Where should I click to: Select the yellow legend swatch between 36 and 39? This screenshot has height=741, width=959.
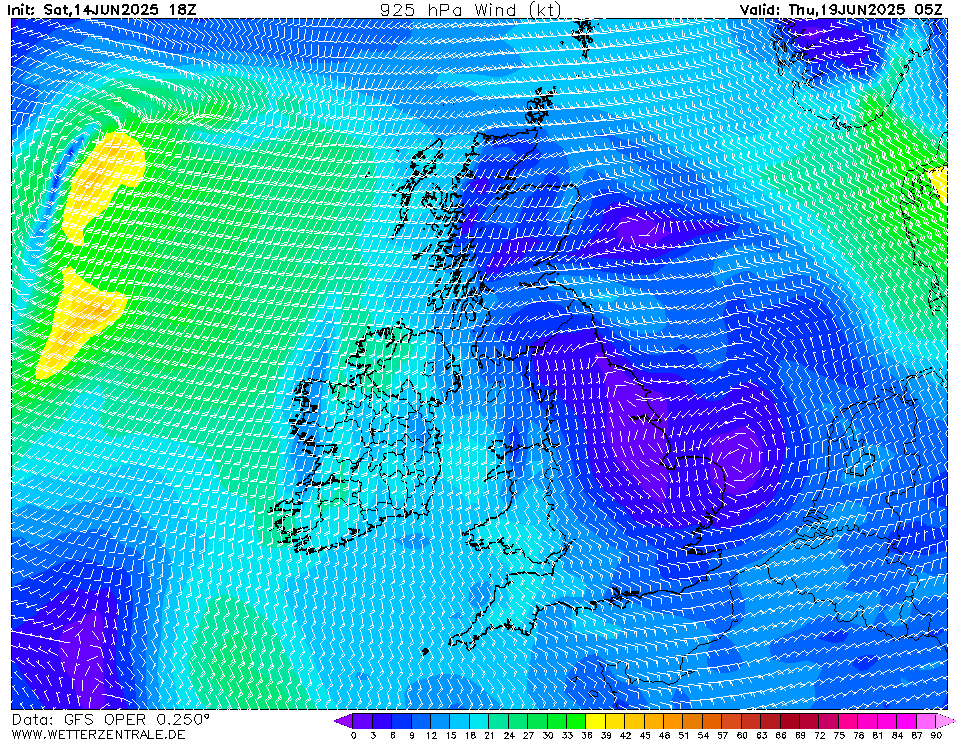[596, 721]
